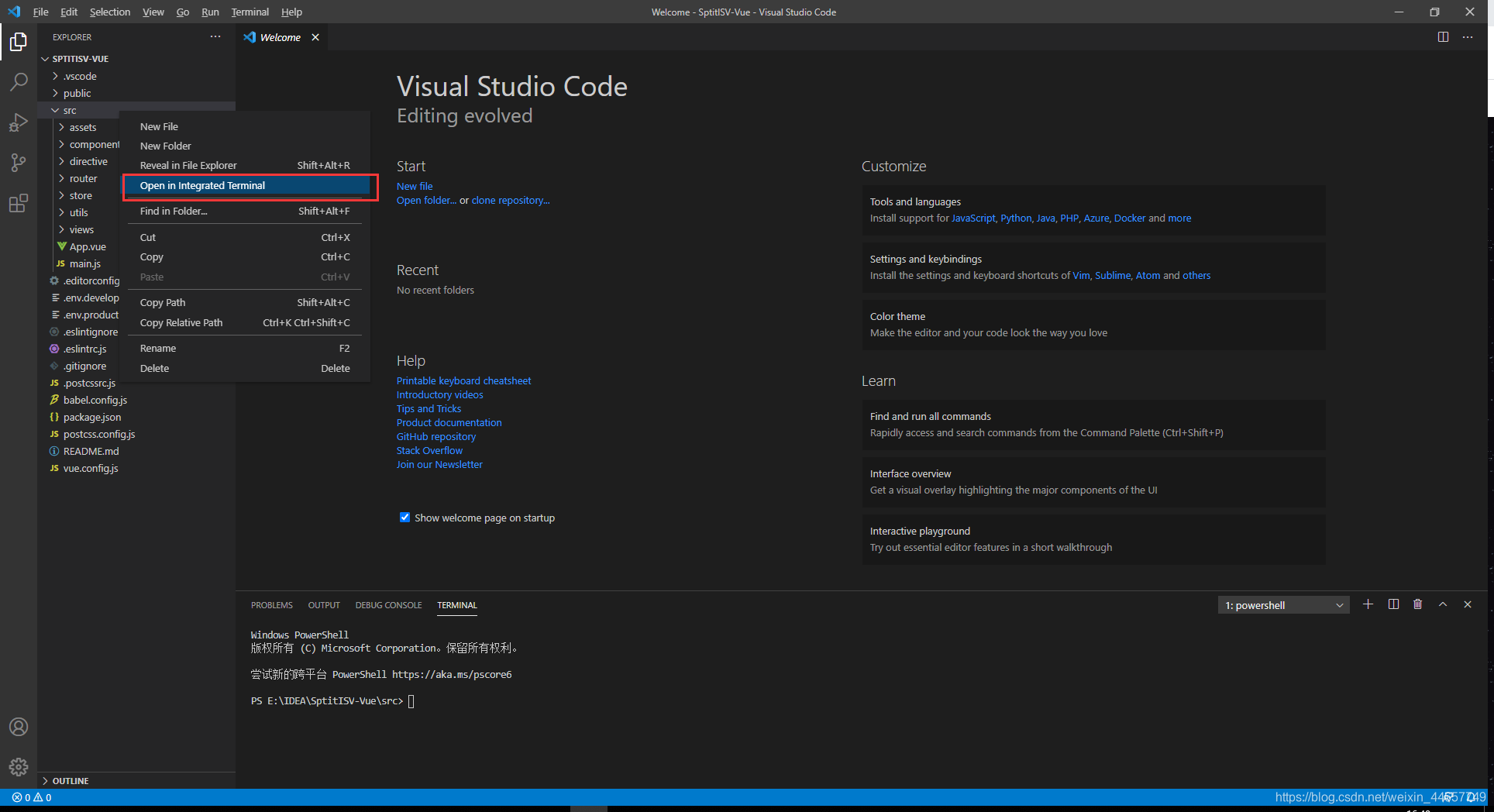This screenshot has height=812, width=1494.
Task: Click the New file link
Action: (415, 186)
